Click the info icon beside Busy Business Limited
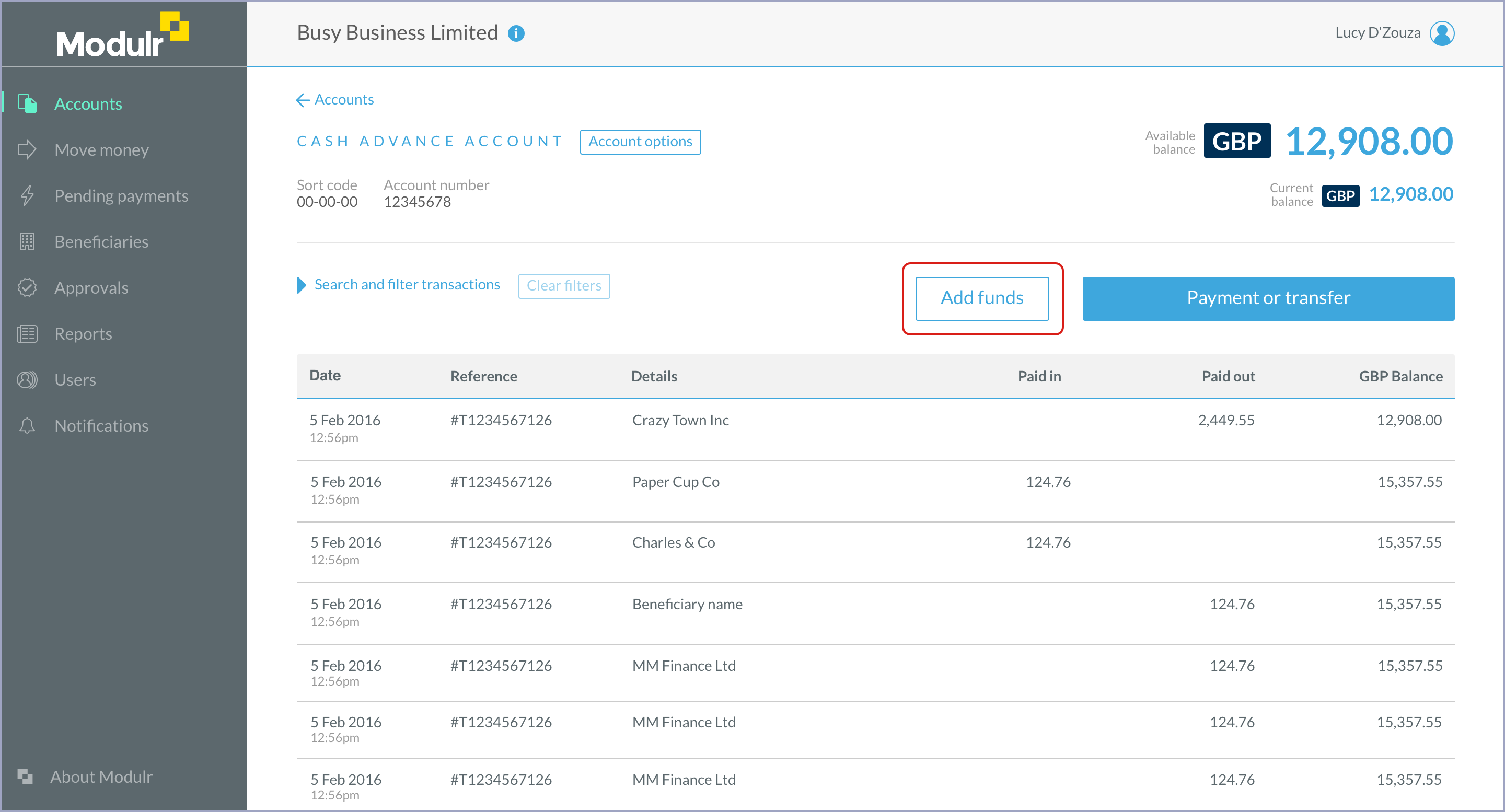Screen dimensions: 1505x812 [x=516, y=34]
